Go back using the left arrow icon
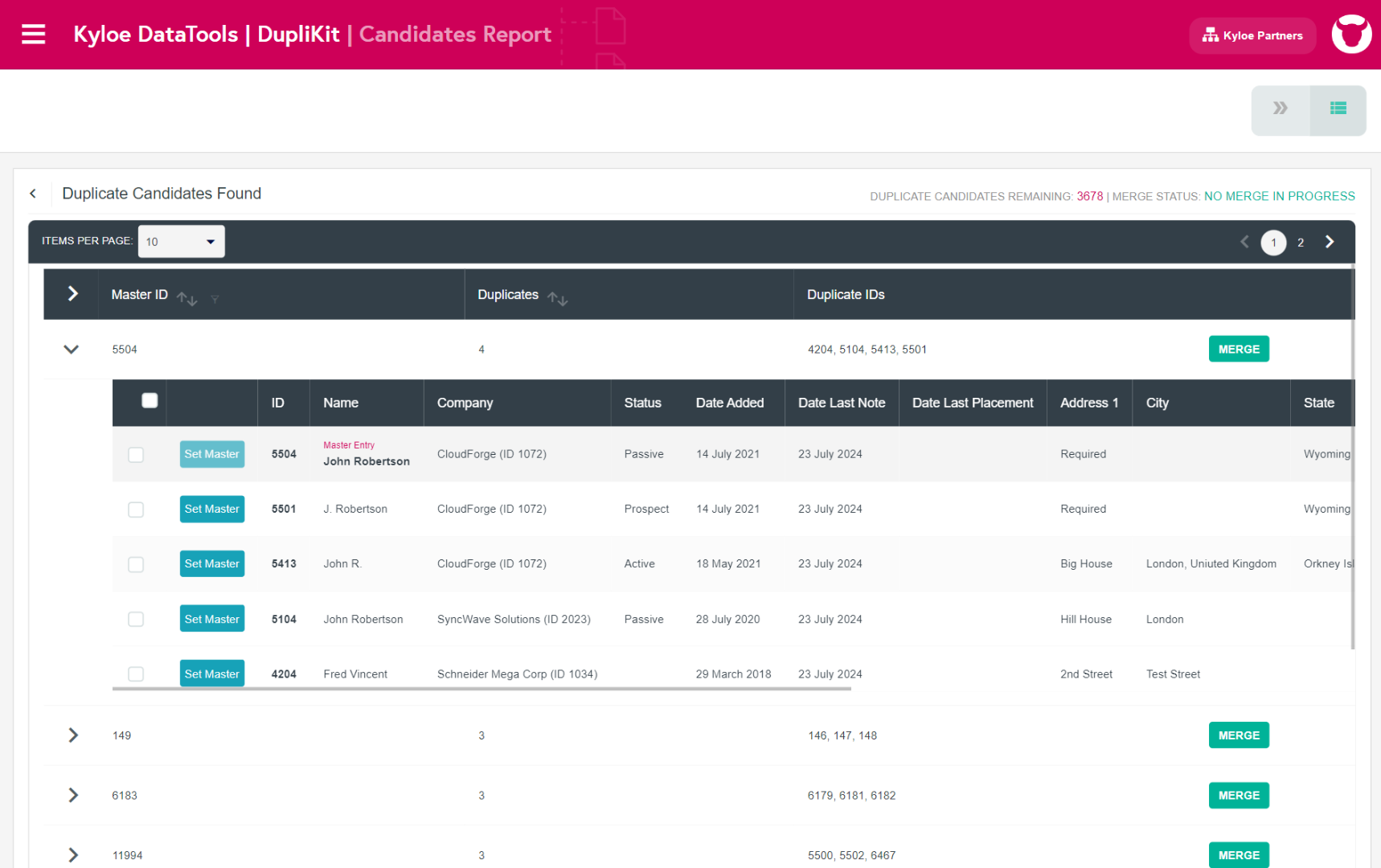The height and width of the screenshot is (868, 1381). point(33,194)
